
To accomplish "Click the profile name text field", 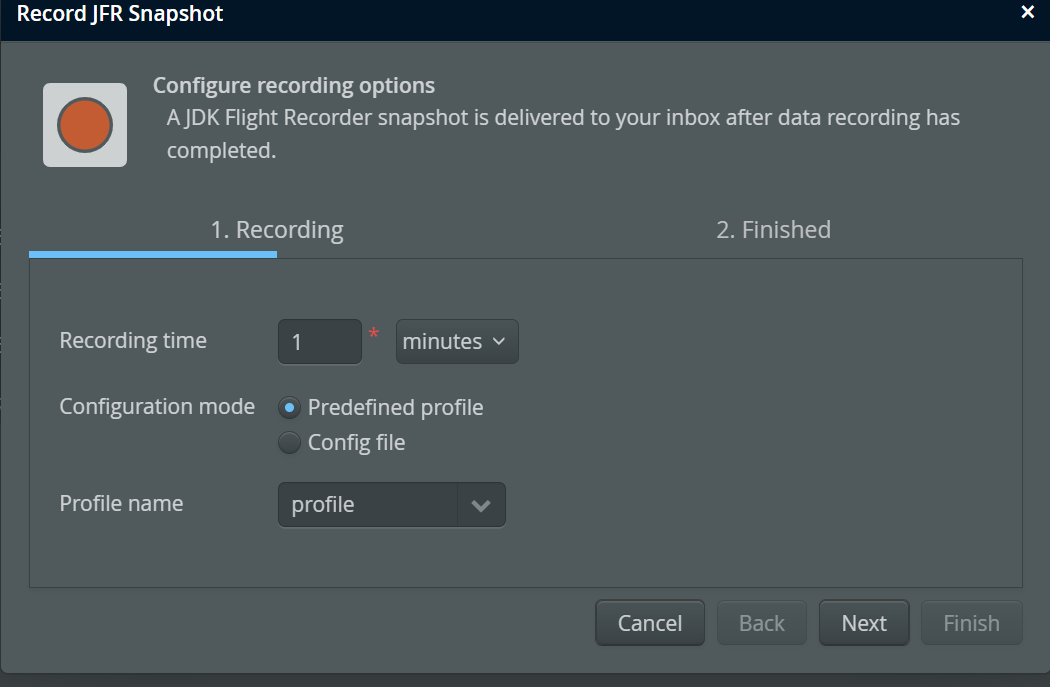I will (x=368, y=505).
